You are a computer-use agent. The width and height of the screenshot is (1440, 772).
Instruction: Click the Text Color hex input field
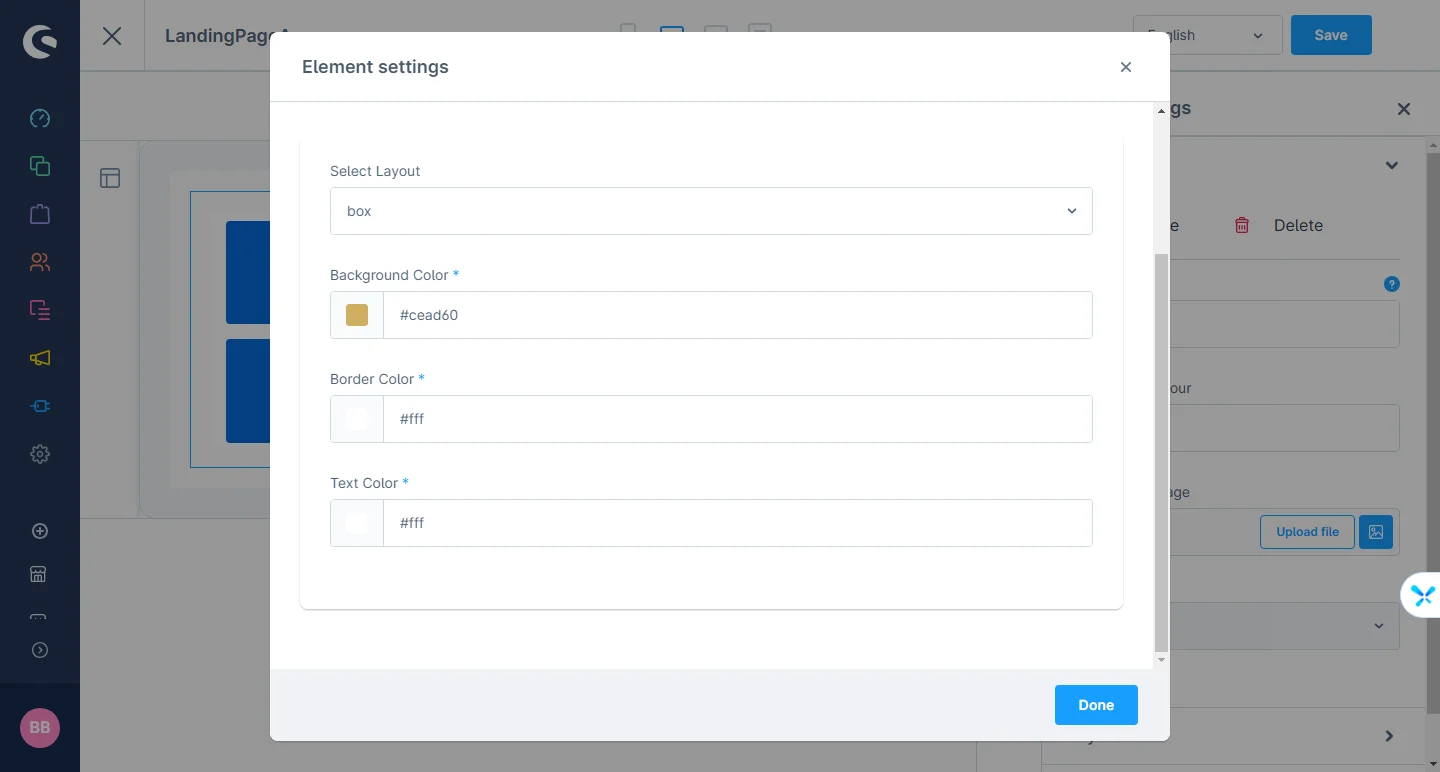click(x=738, y=523)
